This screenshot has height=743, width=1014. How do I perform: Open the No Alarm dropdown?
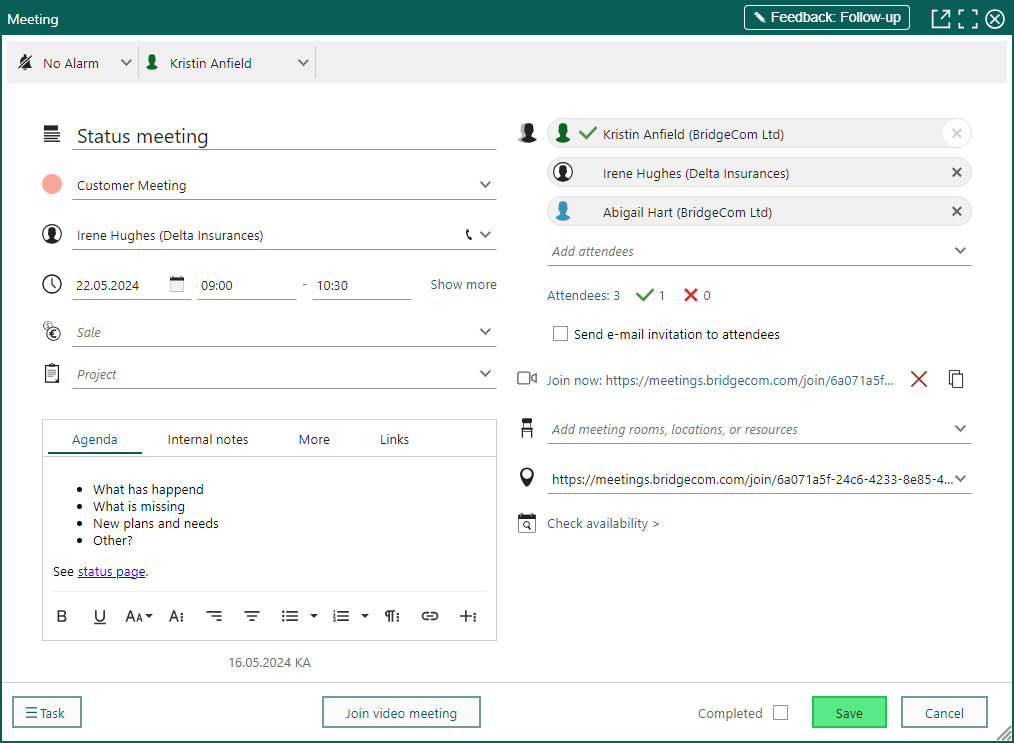pyautogui.click(x=74, y=63)
